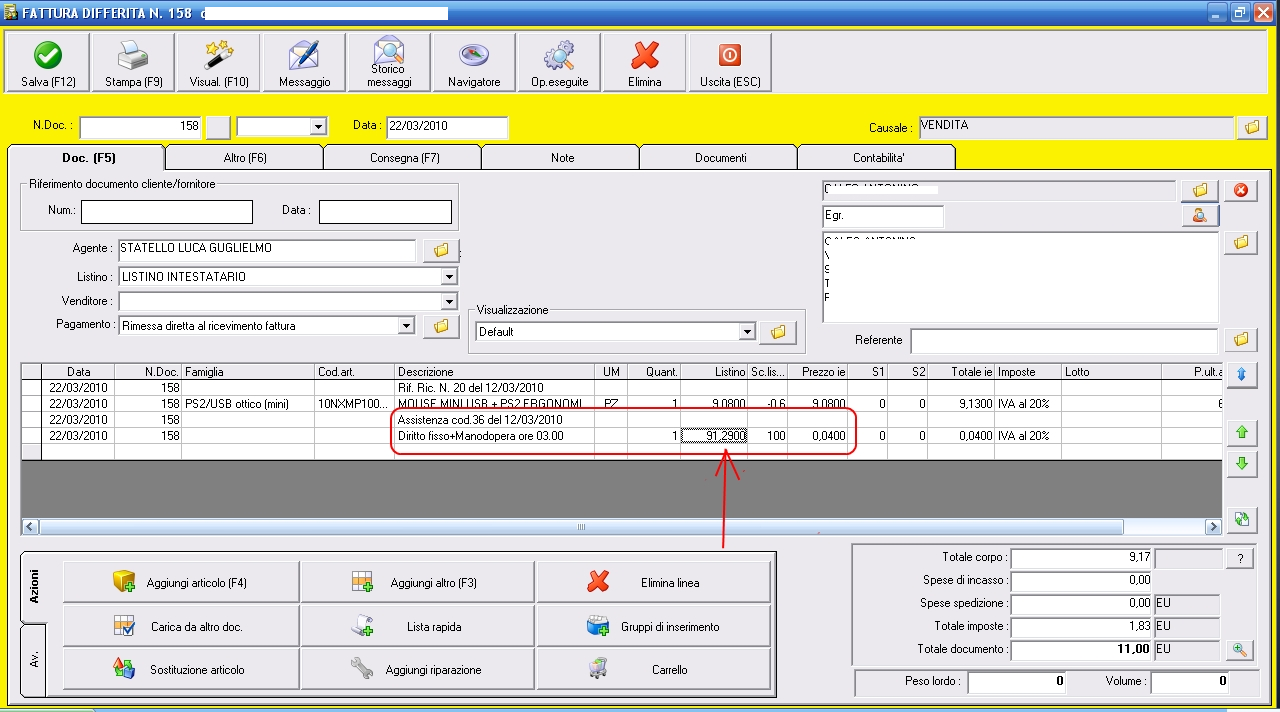The image size is (1280, 712).
Task: Click the question mark button near Totale corpo
Action: 1240,559
